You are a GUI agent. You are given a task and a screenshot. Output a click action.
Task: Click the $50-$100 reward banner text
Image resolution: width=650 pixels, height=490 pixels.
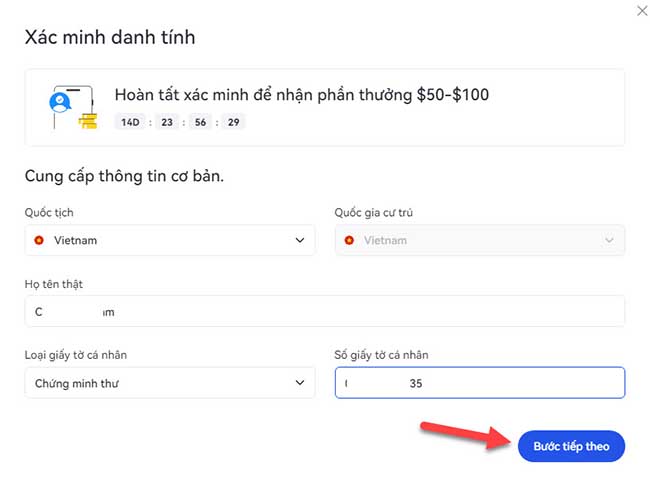(x=302, y=95)
